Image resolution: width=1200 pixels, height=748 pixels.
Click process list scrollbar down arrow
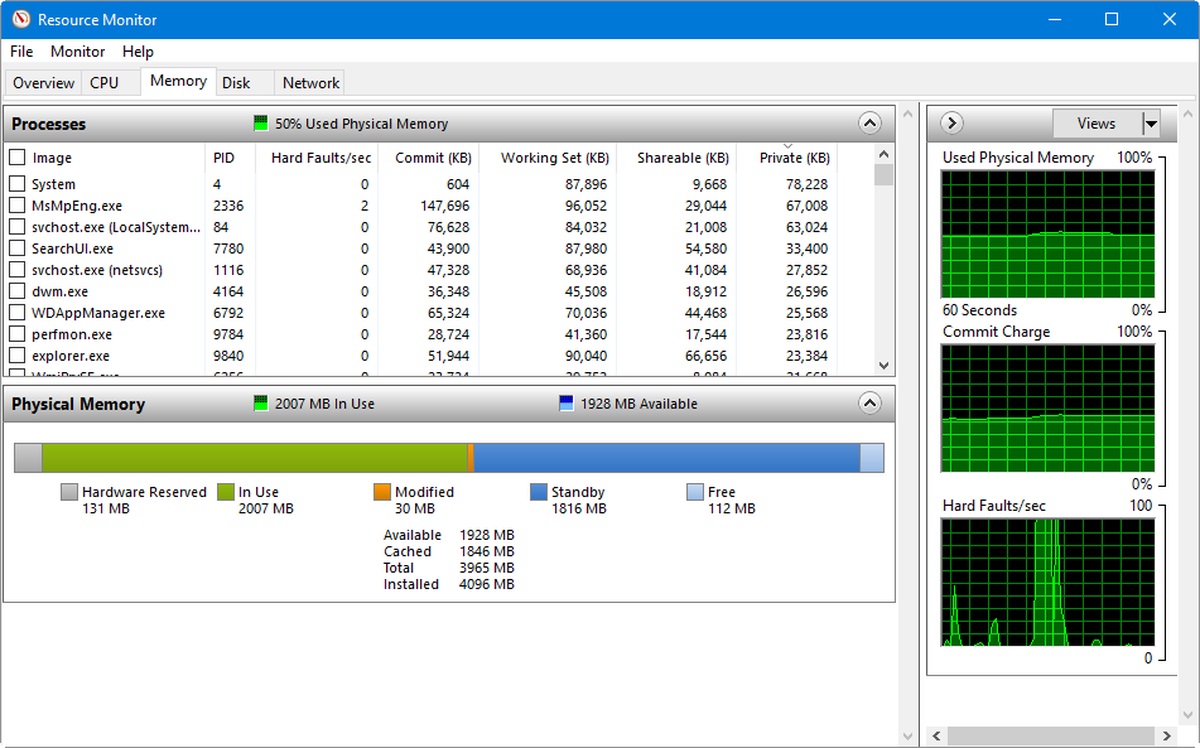pyautogui.click(x=883, y=366)
